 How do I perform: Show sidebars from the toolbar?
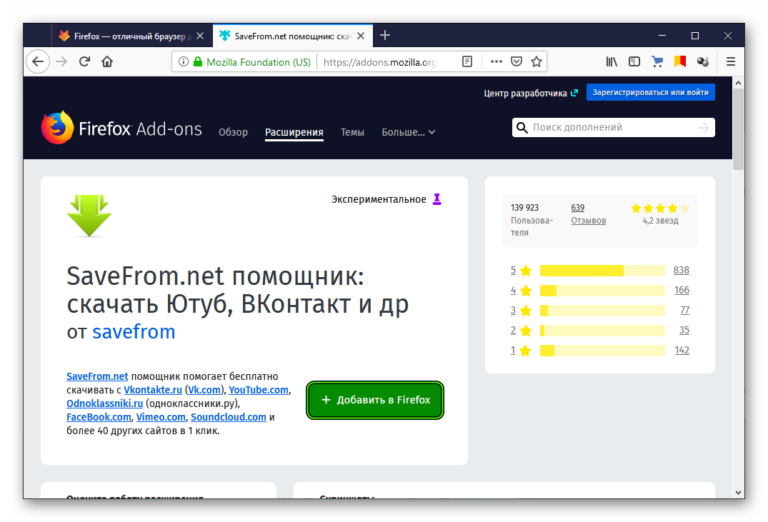point(634,62)
